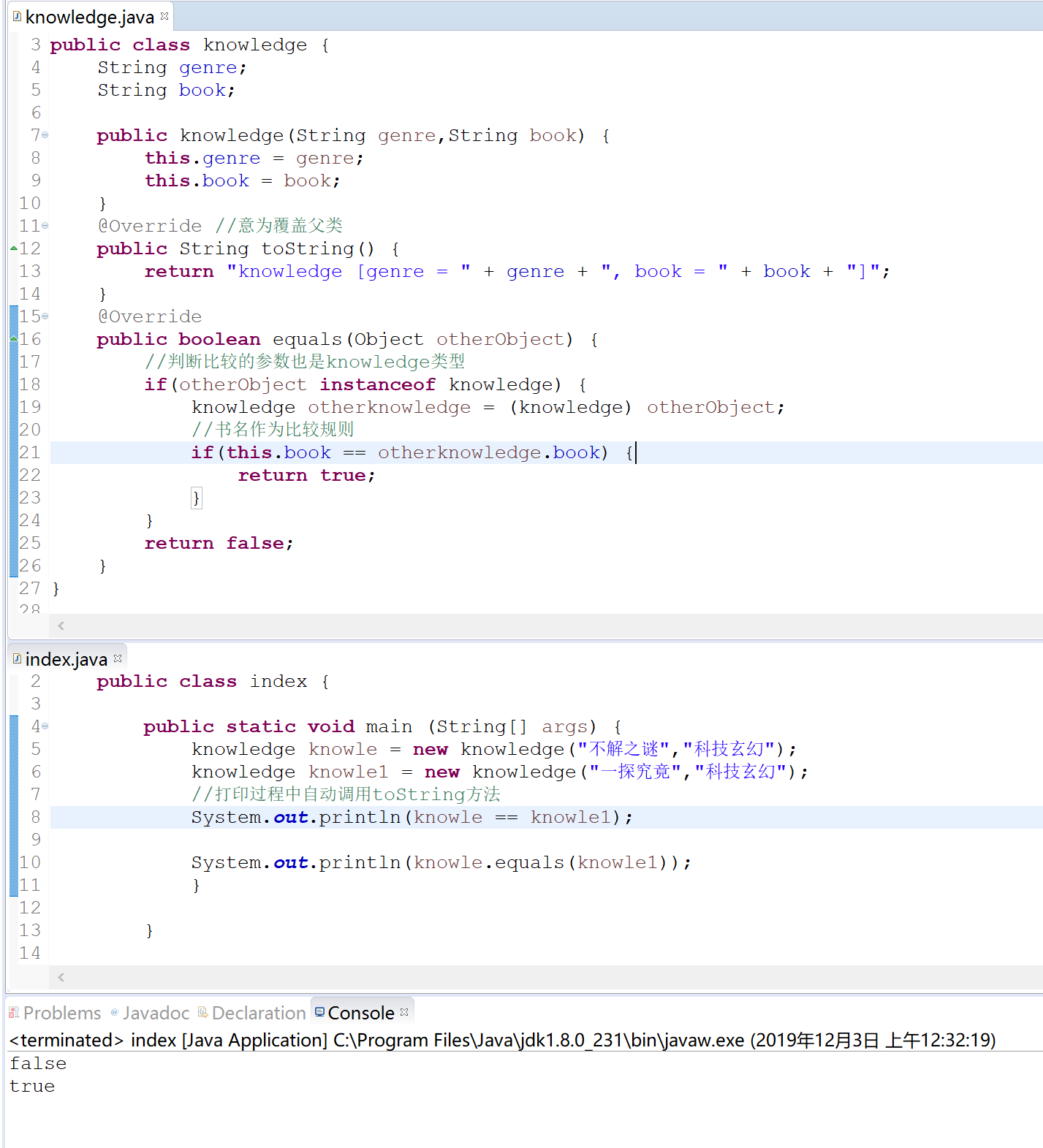Click the "String genre;" field declaration

click(172, 67)
